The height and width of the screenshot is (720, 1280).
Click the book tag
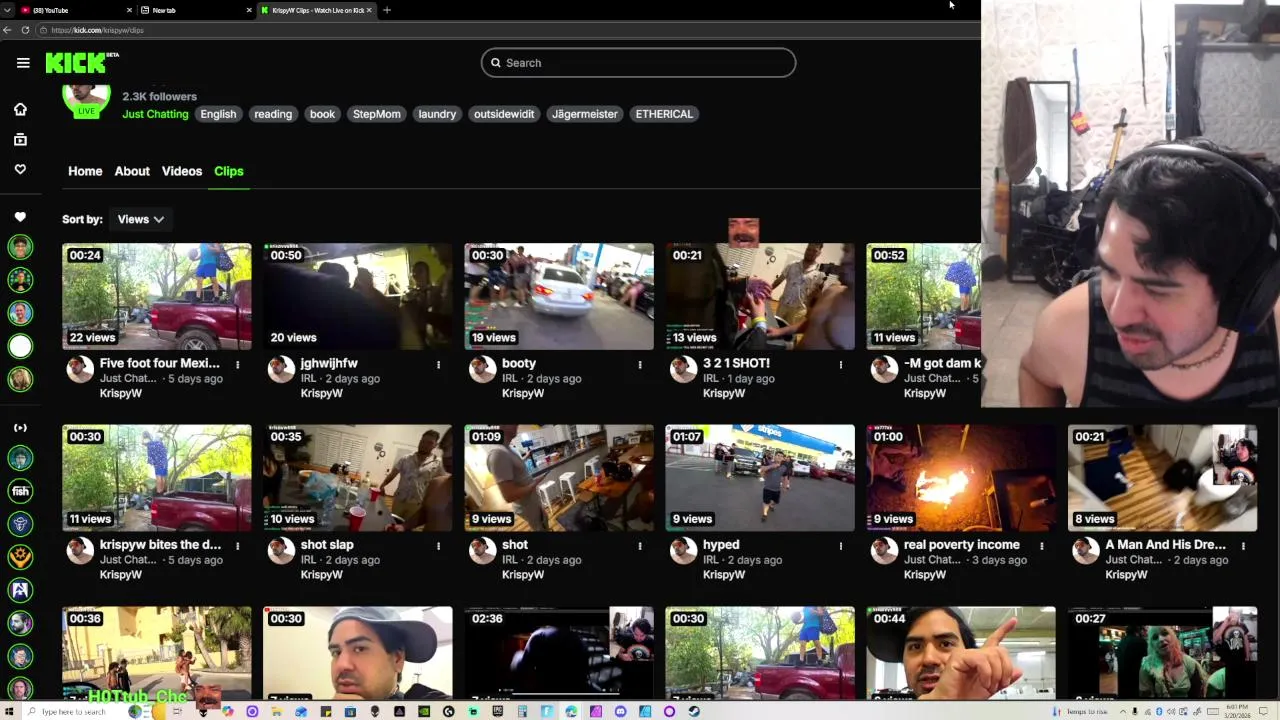pyautogui.click(x=322, y=114)
